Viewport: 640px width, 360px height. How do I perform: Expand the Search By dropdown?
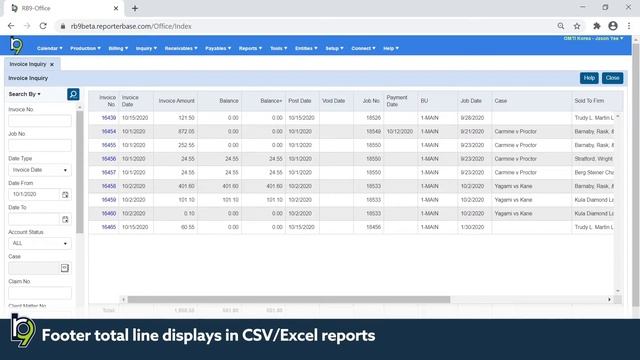(x=24, y=94)
